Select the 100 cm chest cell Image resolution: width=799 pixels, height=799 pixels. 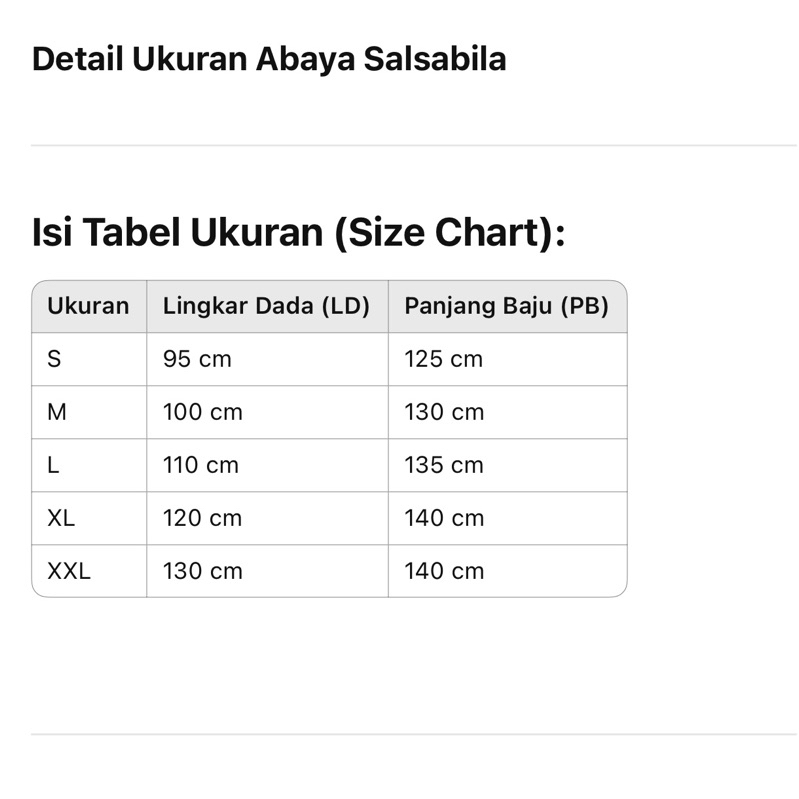click(203, 412)
